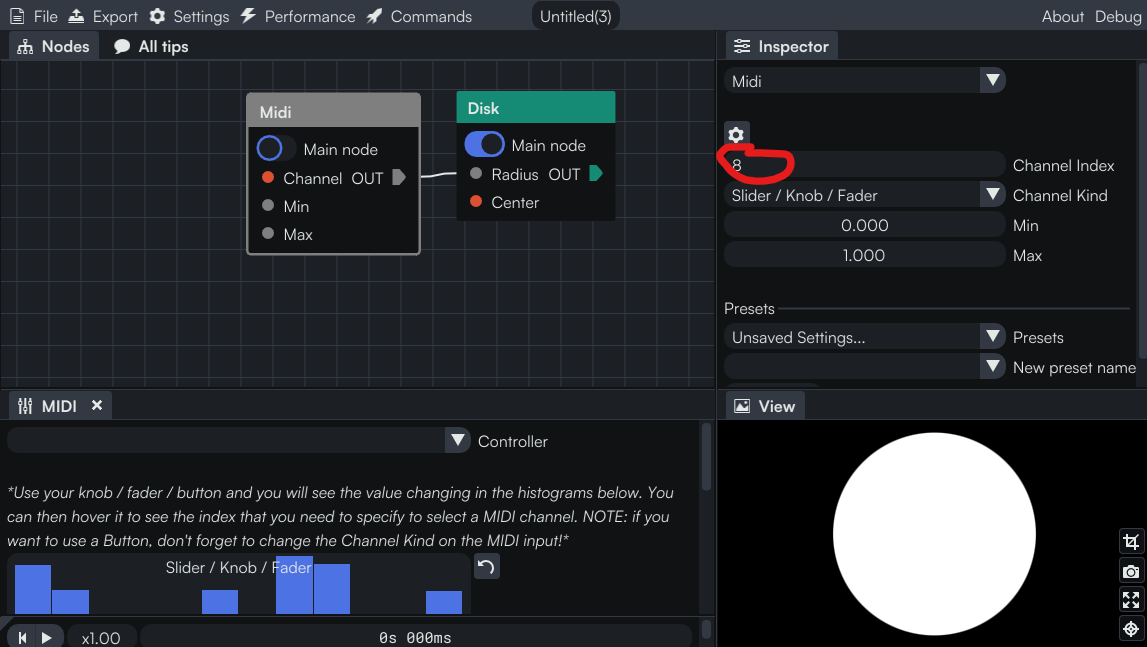
Task: Enable Main node toggle on the Midi node
Action: (276, 149)
